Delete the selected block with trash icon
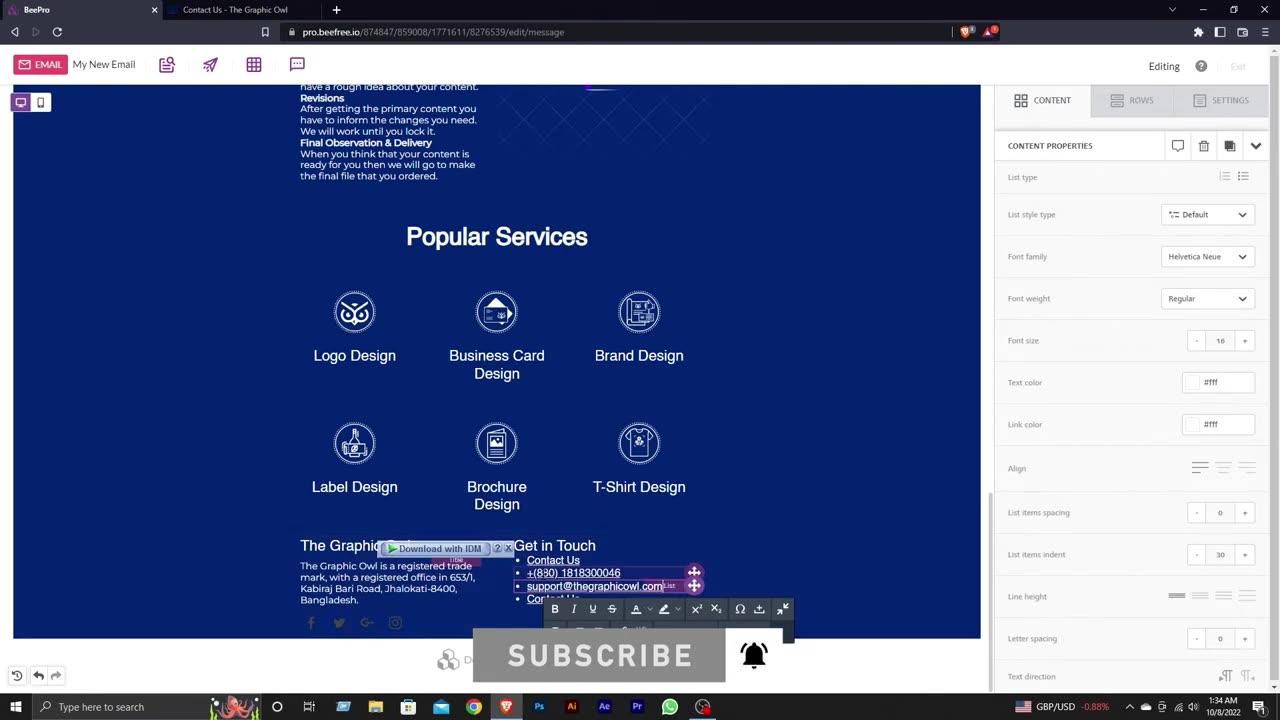The image size is (1280, 720). 1204,146
